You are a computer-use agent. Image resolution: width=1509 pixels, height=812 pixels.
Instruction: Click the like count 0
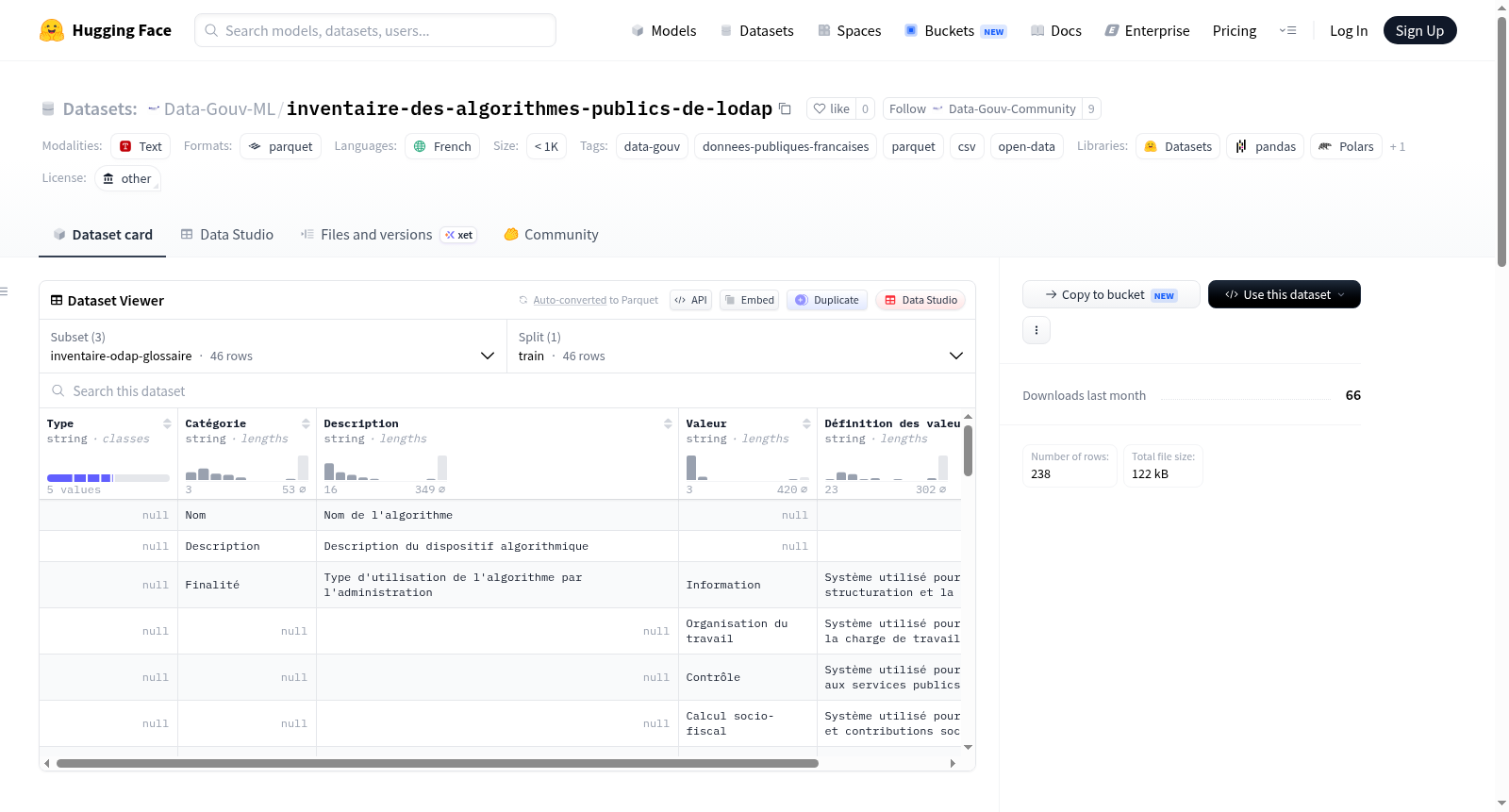[865, 108]
